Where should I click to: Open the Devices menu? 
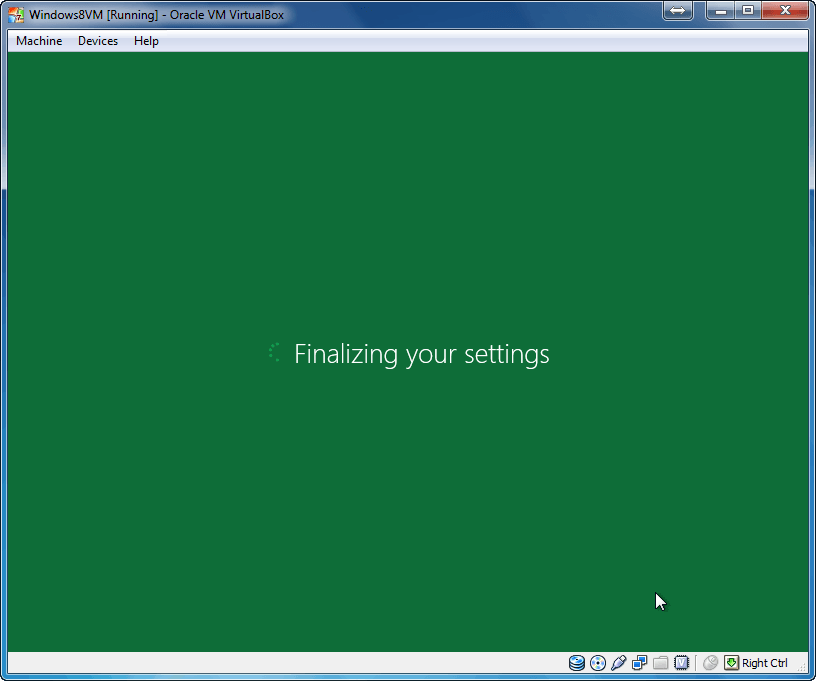pyautogui.click(x=98, y=41)
